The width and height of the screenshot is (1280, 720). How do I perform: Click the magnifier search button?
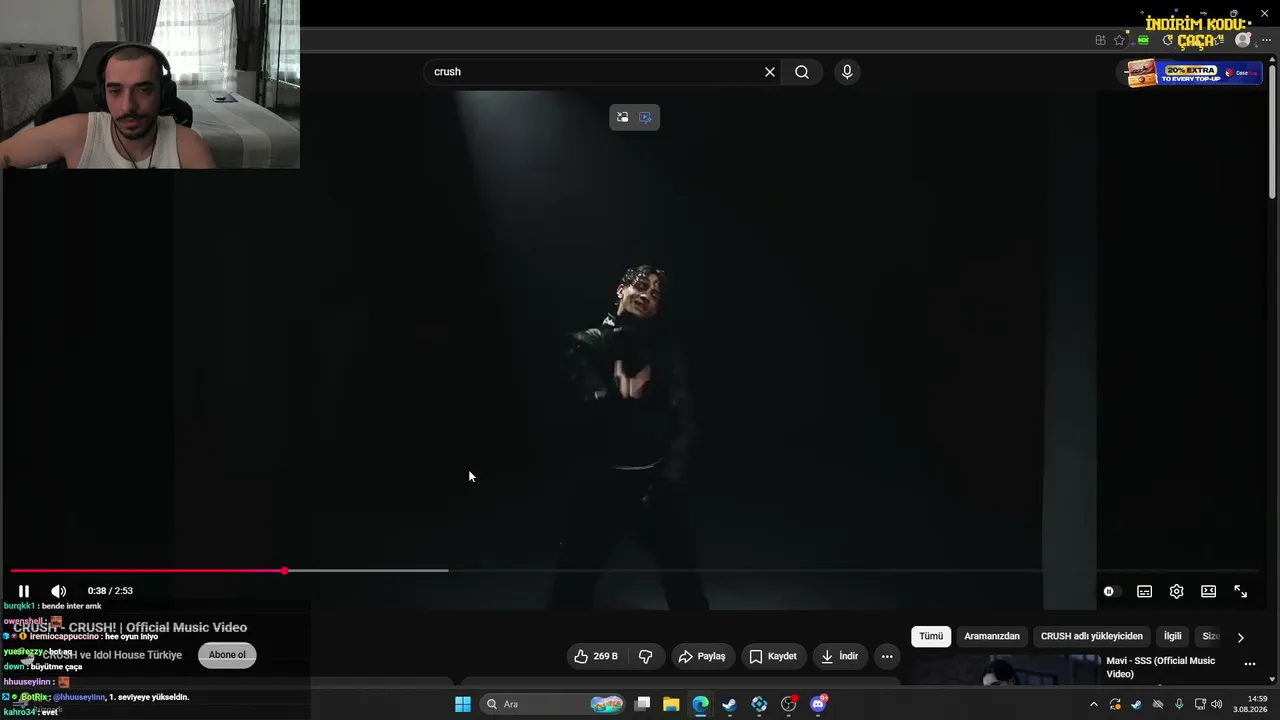coord(802,72)
